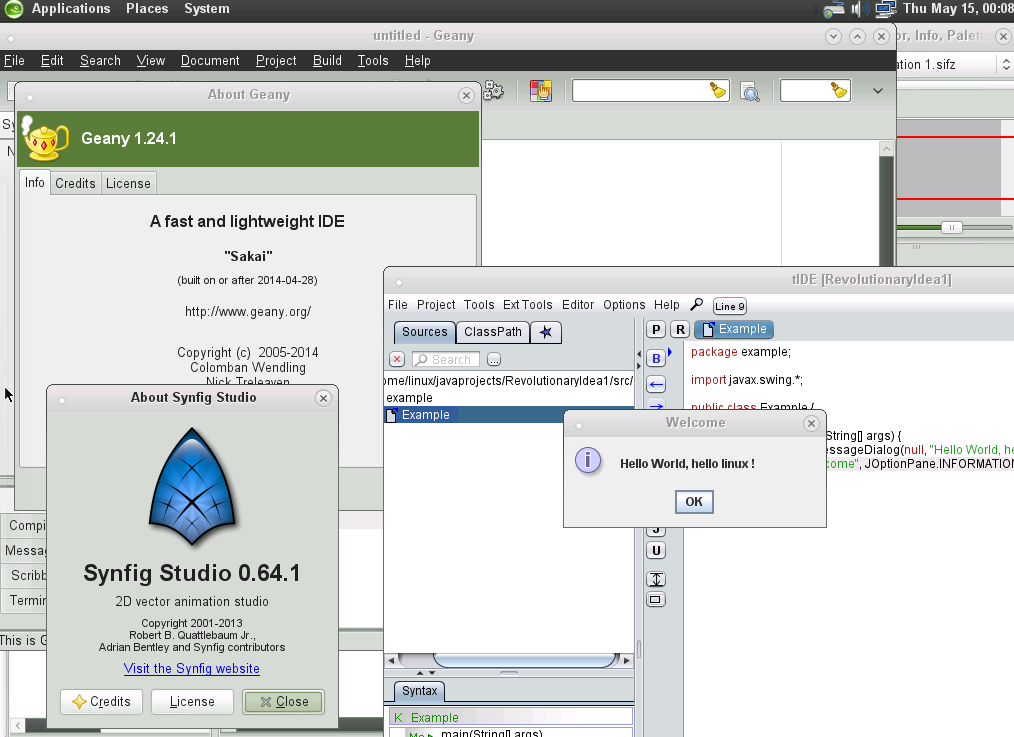The height and width of the screenshot is (737, 1014).
Task: Open Geany's Search menu
Action: click(100, 61)
